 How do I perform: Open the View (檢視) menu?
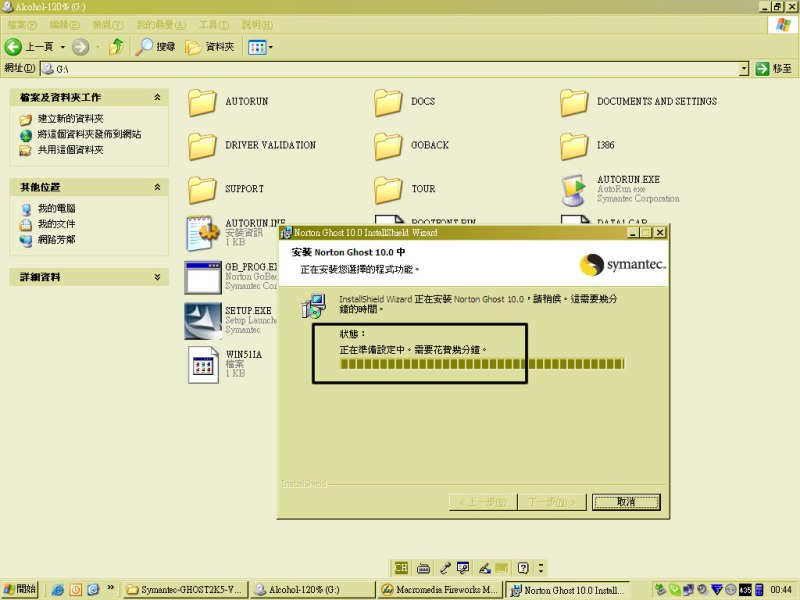tap(108, 24)
